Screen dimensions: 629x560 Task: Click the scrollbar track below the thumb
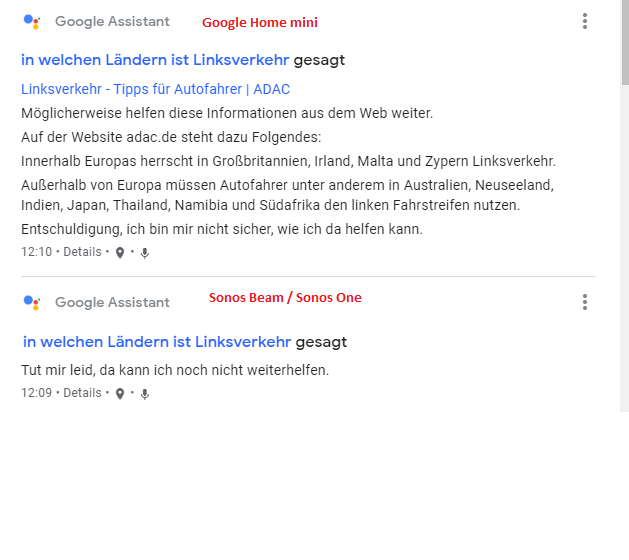(625, 249)
